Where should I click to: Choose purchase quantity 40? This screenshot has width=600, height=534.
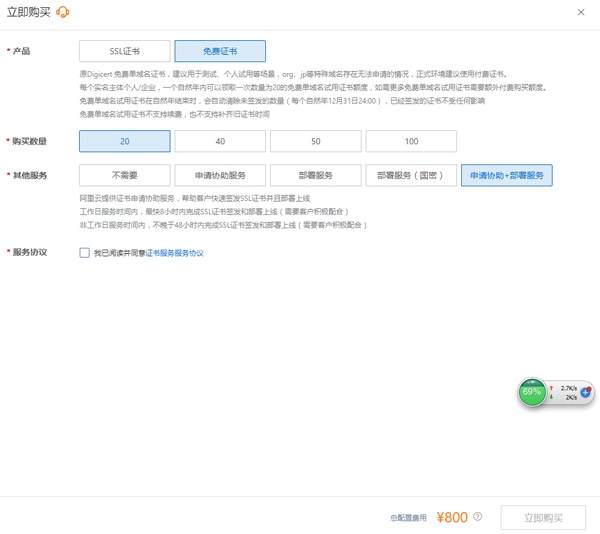(x=220, y=142)
